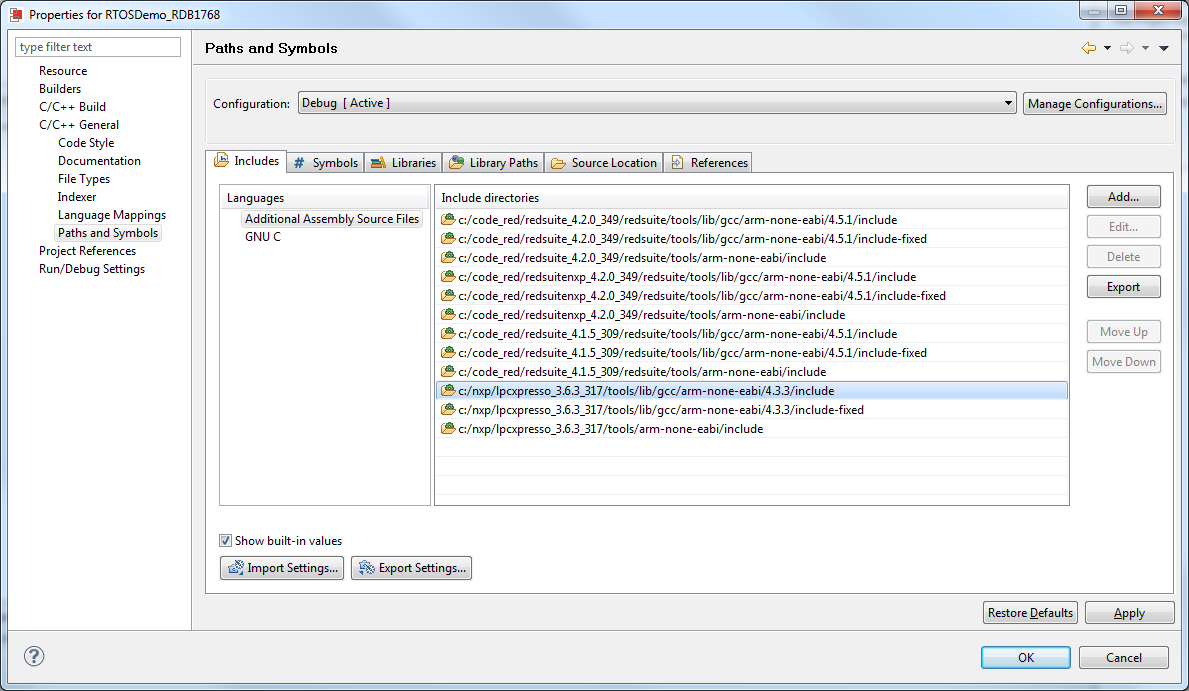Open Code Style properties page
The height and width of the screenshot is (691, 1189).
coord(86,143)
